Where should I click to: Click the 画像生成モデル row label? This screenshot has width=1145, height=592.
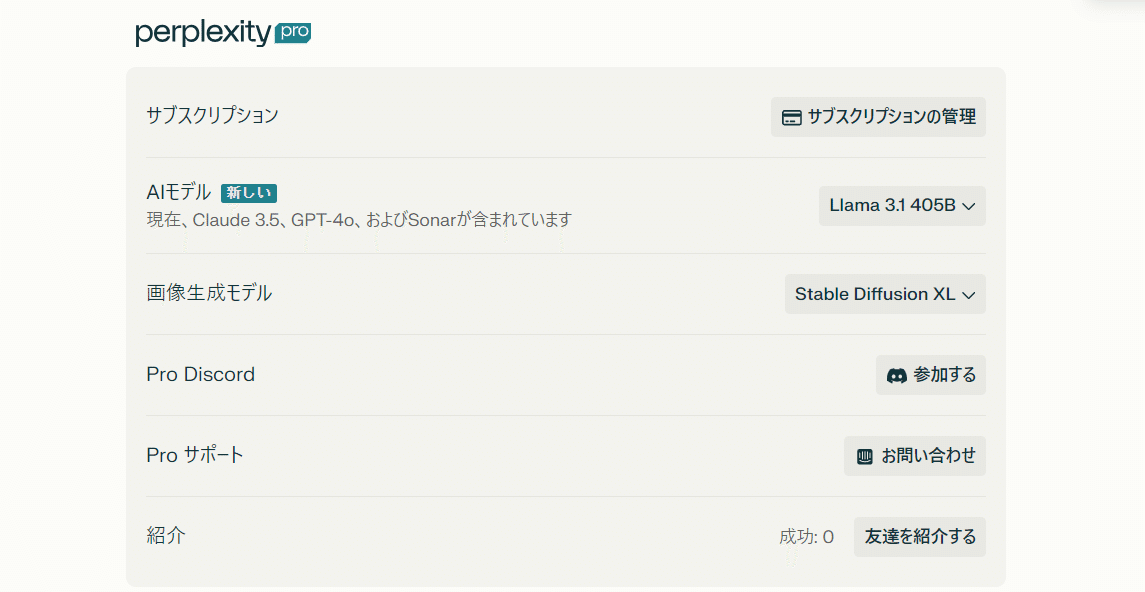(x=209, y=293)
